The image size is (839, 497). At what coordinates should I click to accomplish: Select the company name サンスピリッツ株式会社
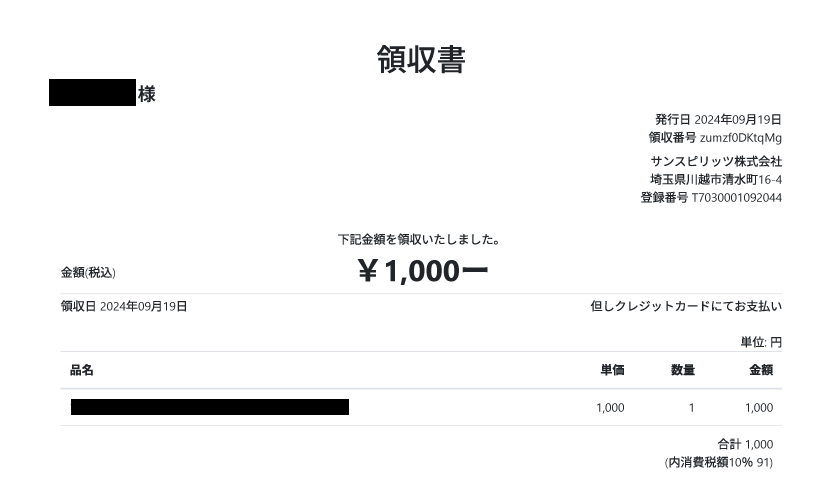click(x=716, y=161)
